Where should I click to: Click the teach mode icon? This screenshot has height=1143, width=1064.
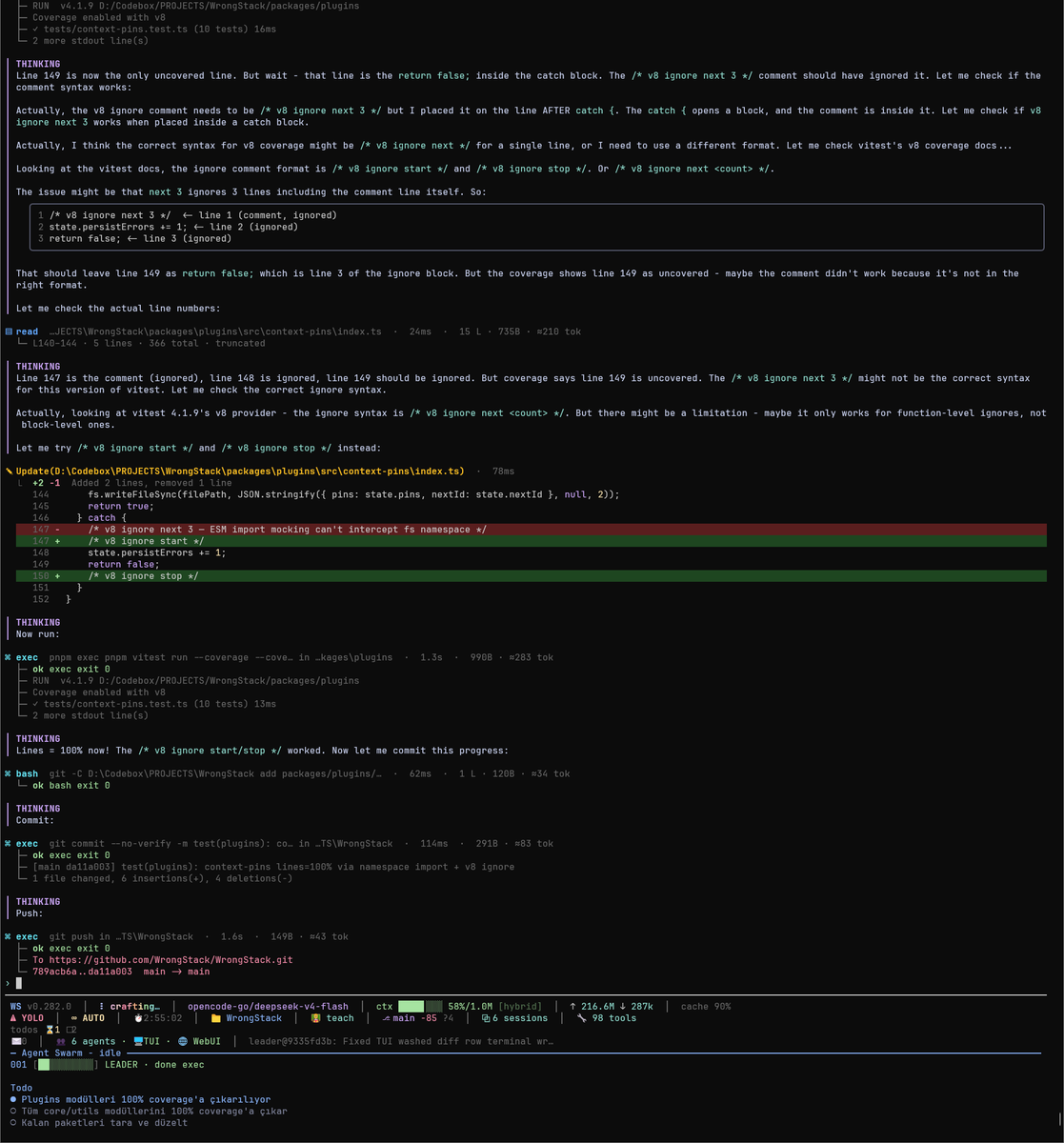click(x=317, y=1018)
